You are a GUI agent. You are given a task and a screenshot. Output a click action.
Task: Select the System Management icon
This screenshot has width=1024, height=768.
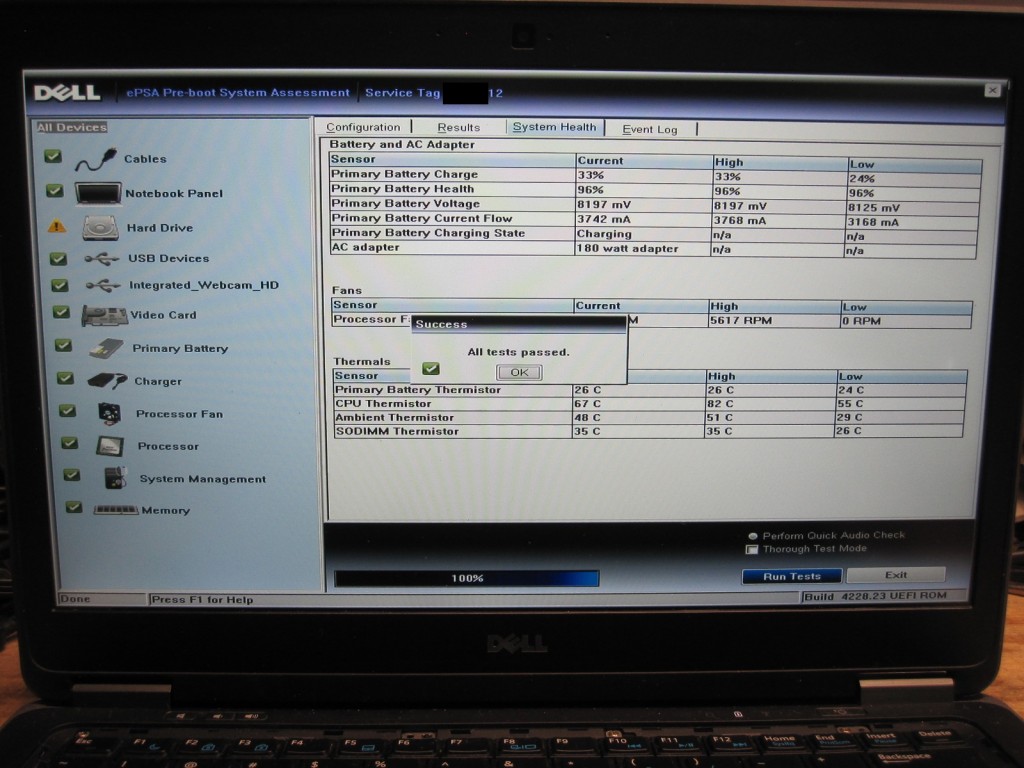[115, 478]
